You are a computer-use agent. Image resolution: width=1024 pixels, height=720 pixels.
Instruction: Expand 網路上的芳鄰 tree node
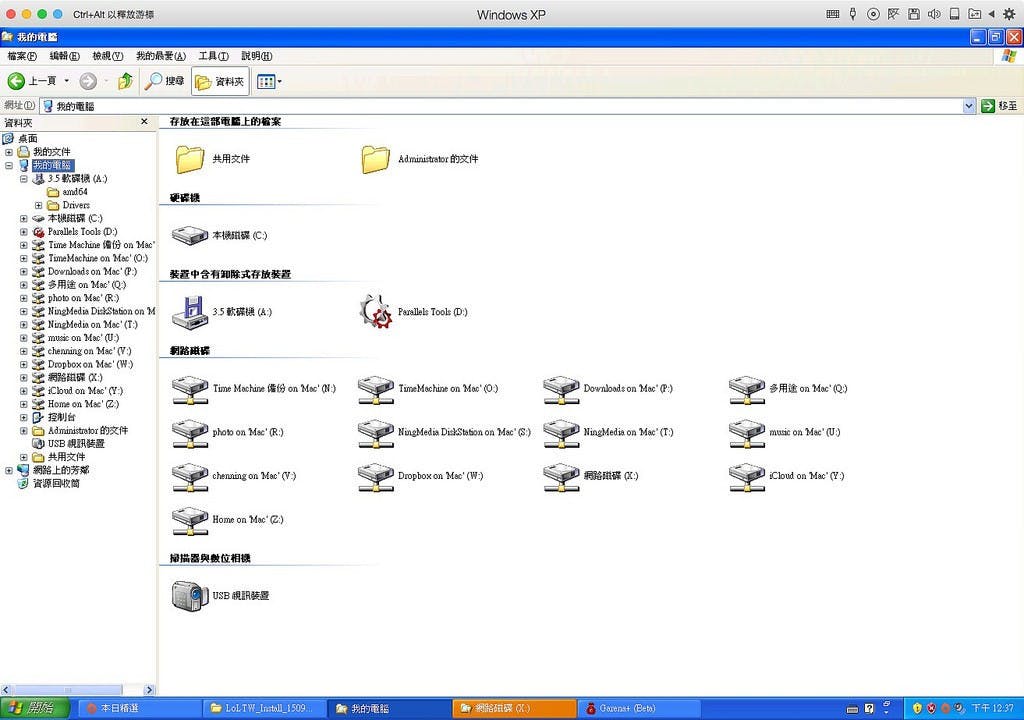[x=9, y=470]
